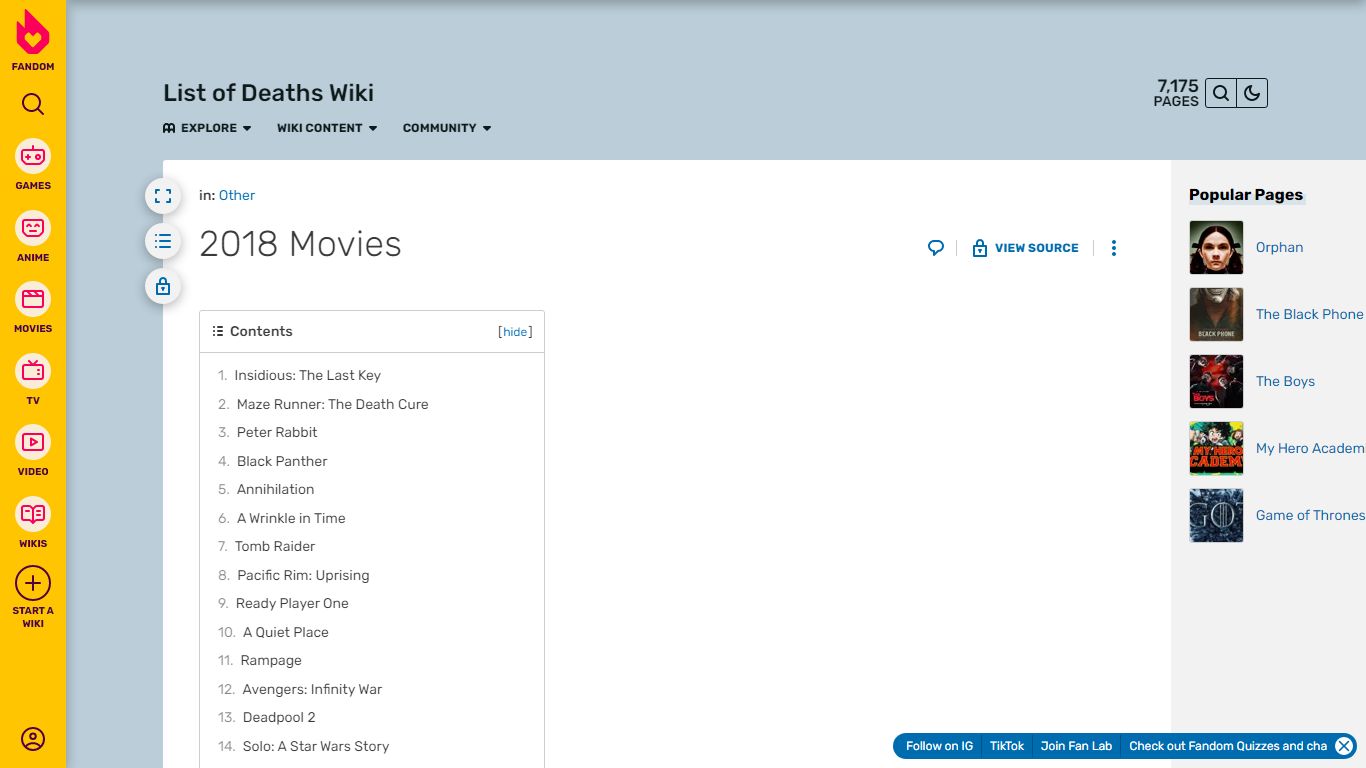
Task: Hide the Contents table
Action: coord(515,332)
